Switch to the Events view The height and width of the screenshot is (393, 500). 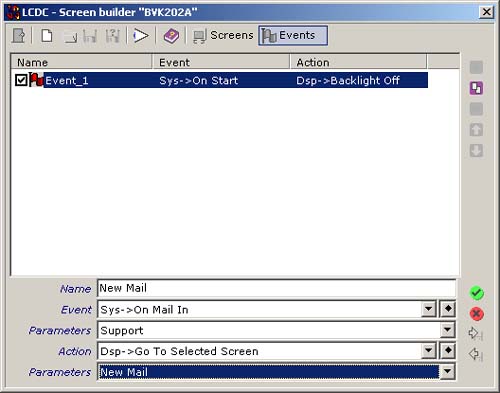pyautogui.click(x=293, y=36)
